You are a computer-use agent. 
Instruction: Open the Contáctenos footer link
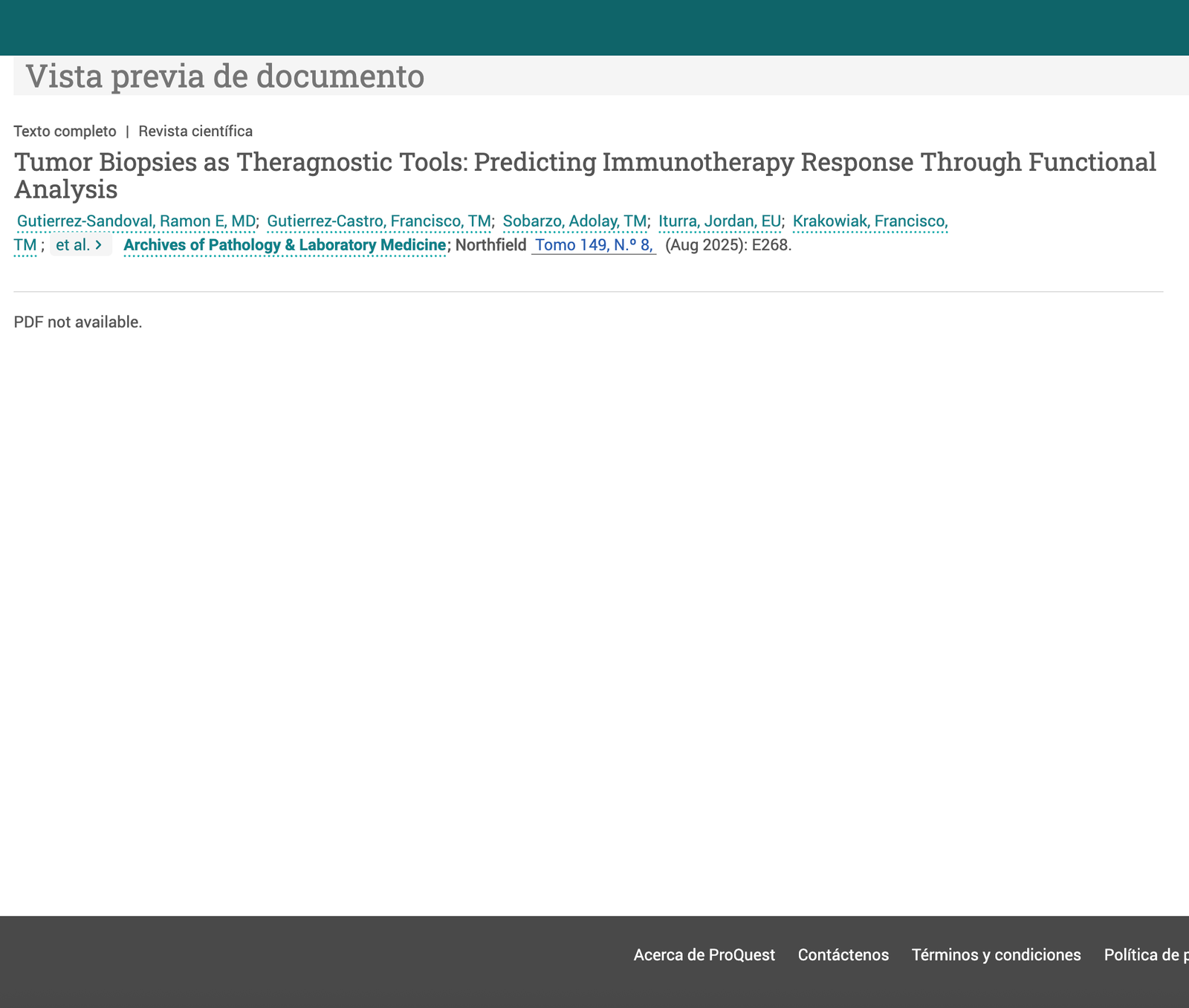coord(843,955)
